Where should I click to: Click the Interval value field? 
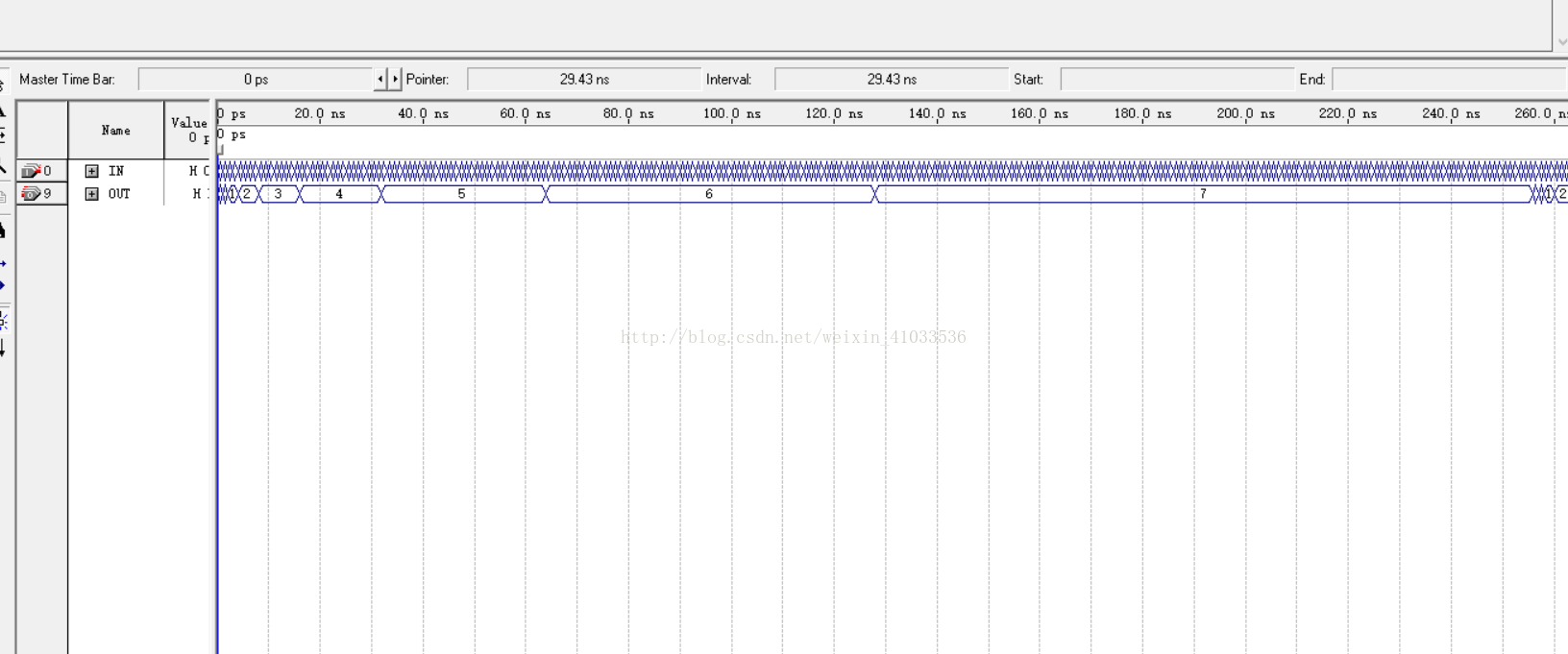click(892, 80)
